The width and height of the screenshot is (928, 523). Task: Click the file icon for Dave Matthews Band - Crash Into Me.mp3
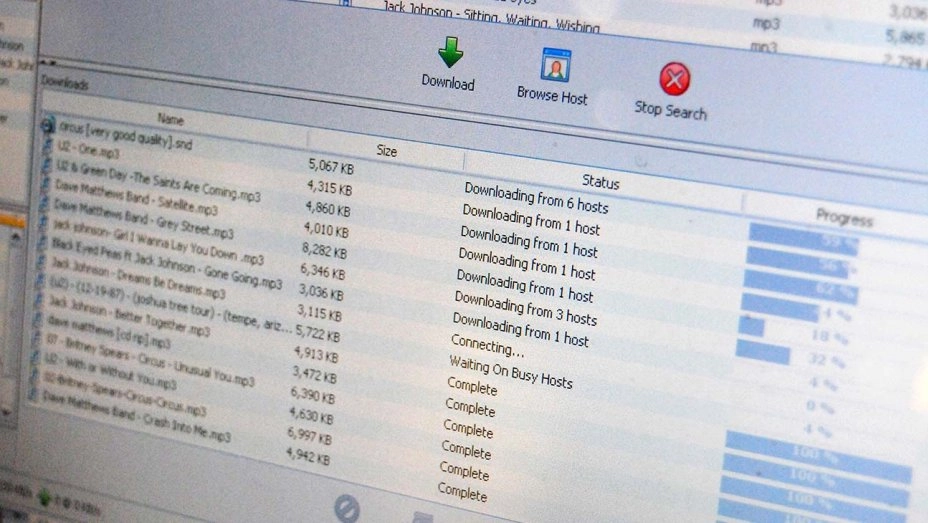(33, 394)
